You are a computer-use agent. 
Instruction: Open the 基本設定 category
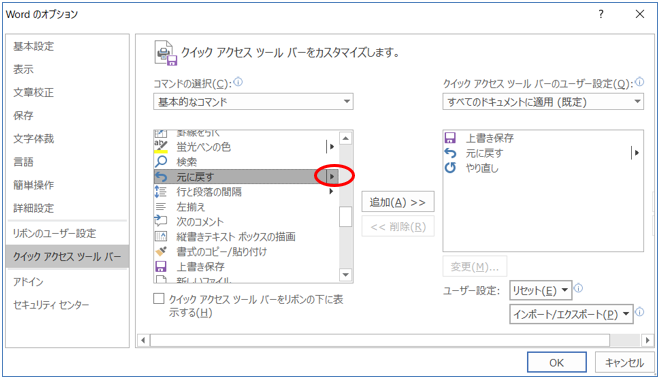34,46
